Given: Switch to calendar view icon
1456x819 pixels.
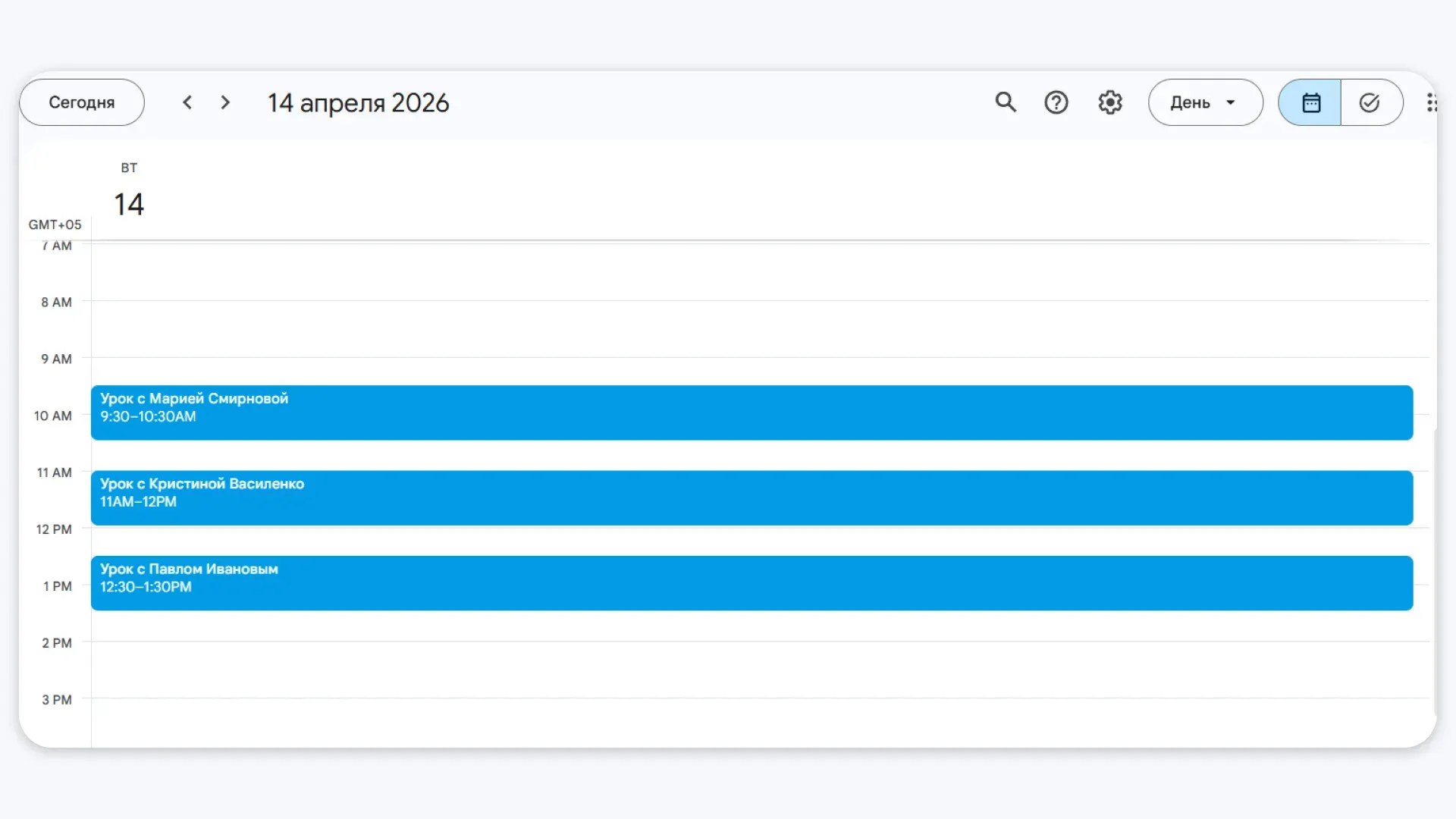Looking at the screenshot, I should (x=1310, y=102).
